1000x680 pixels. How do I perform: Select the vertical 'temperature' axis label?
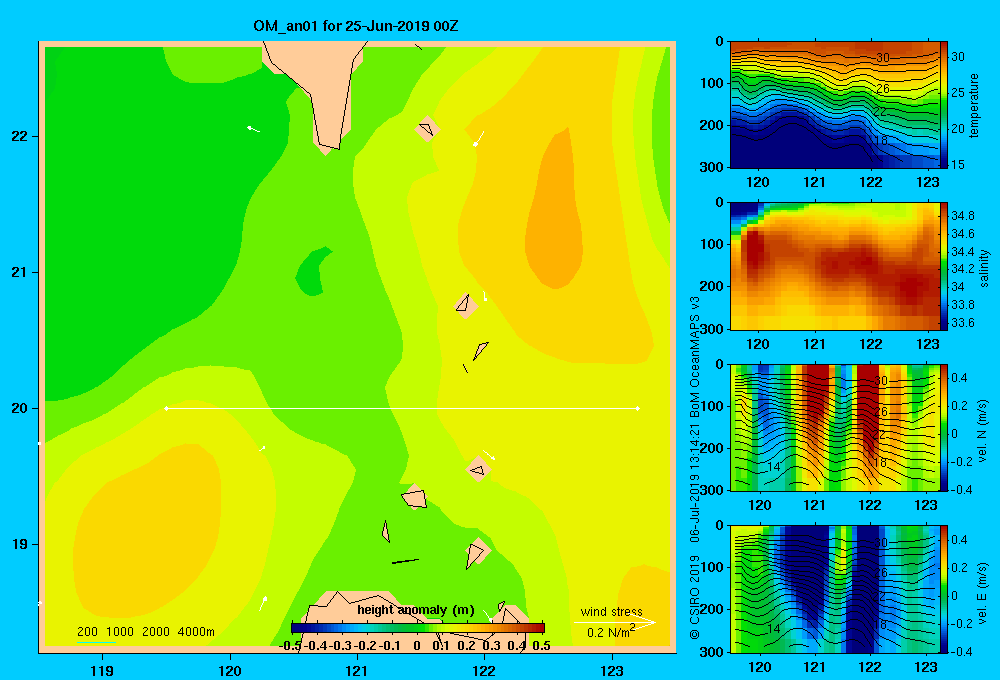(974, 105)
